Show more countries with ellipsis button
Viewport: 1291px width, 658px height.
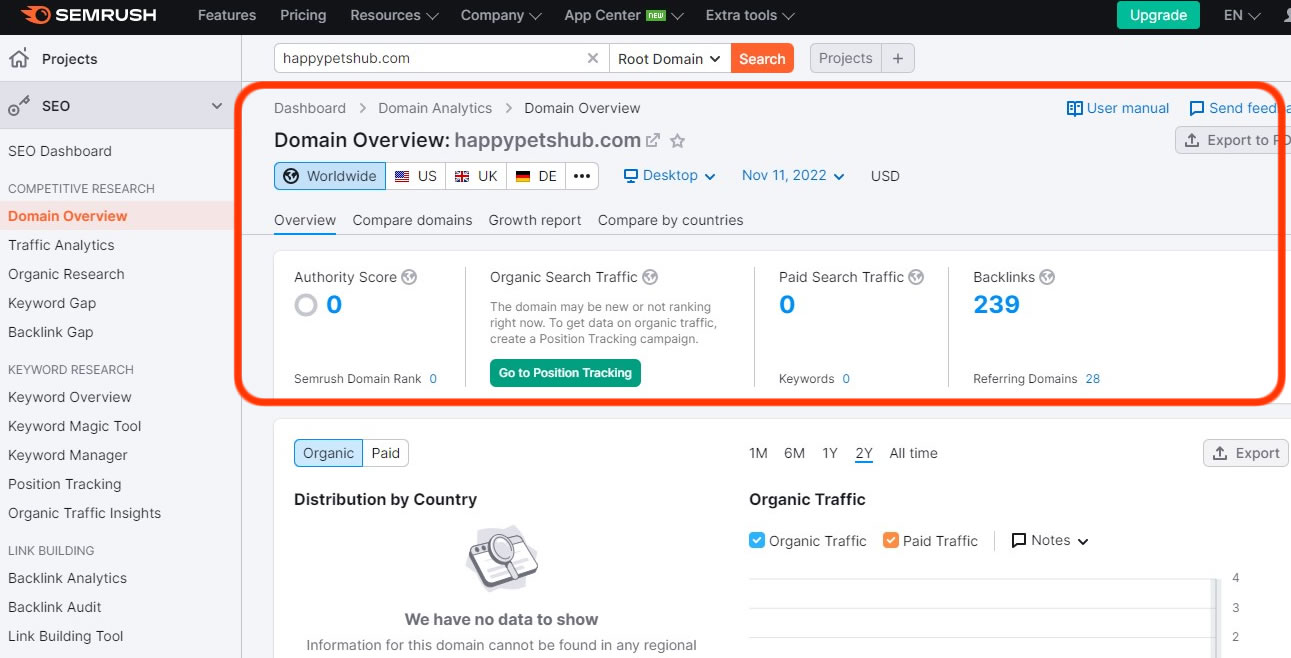[582, 176]
